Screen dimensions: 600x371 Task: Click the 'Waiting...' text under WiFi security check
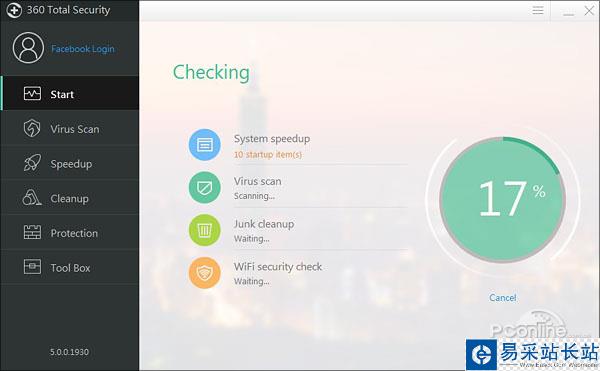251,282
